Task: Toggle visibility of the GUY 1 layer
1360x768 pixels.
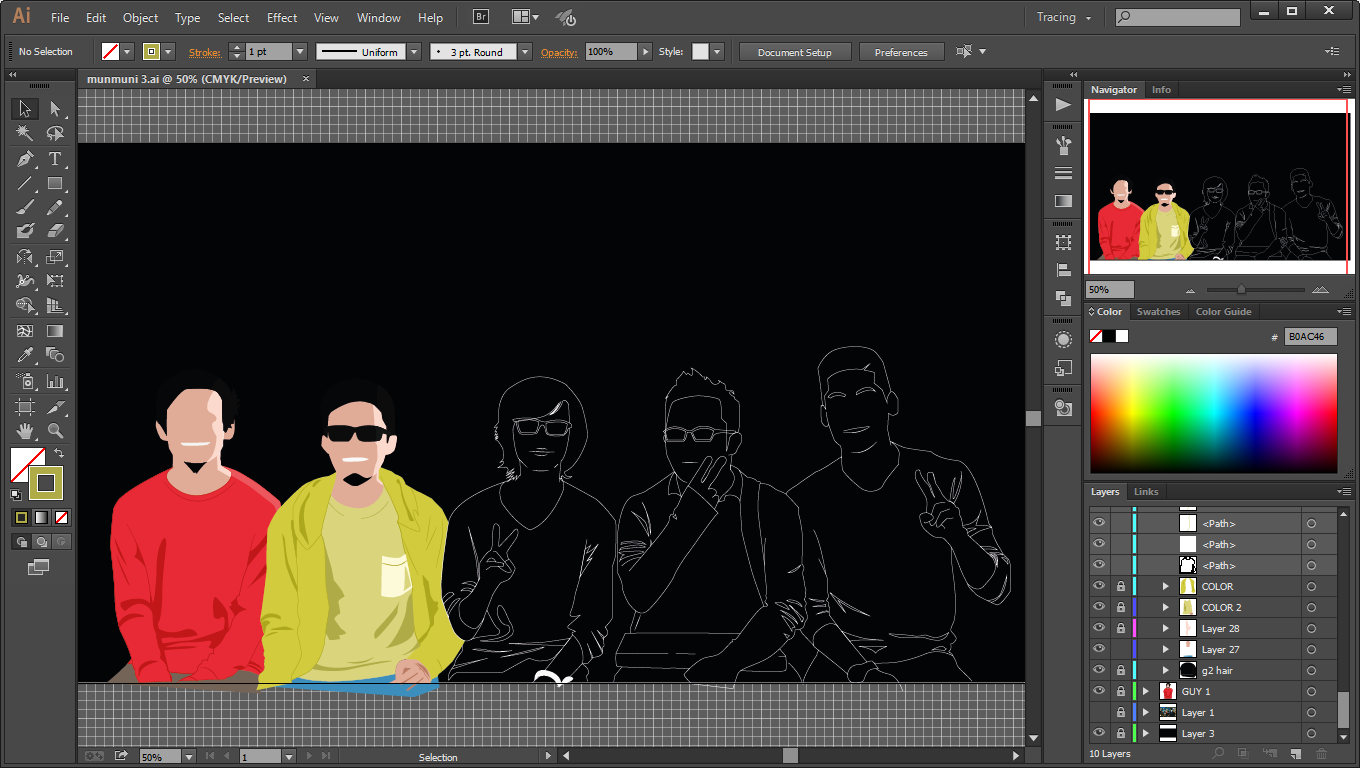Action: (1099, 691)
